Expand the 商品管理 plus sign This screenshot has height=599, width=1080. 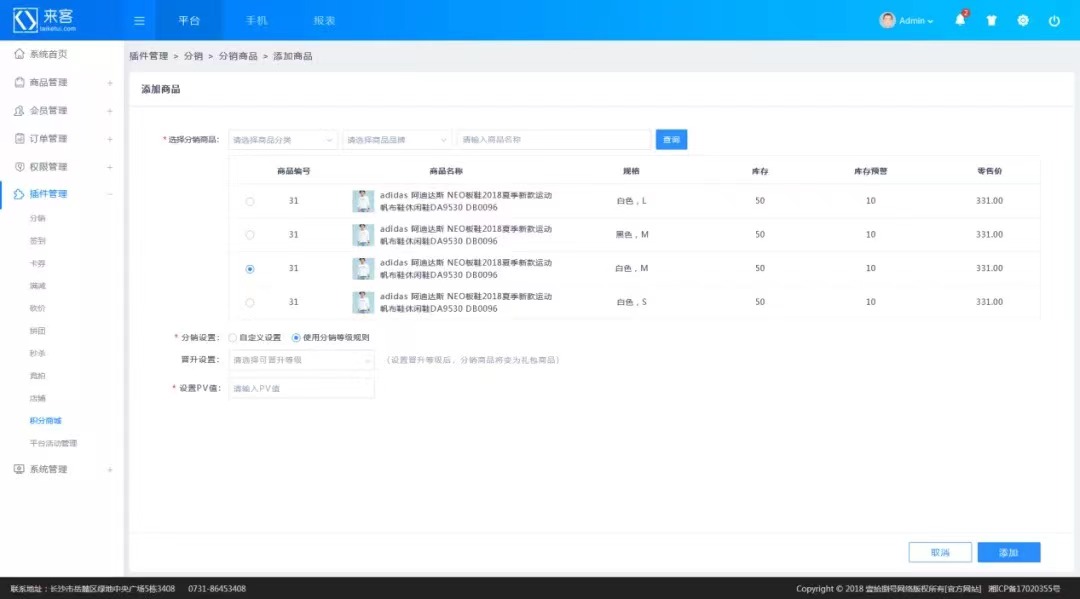pos(110,83)
